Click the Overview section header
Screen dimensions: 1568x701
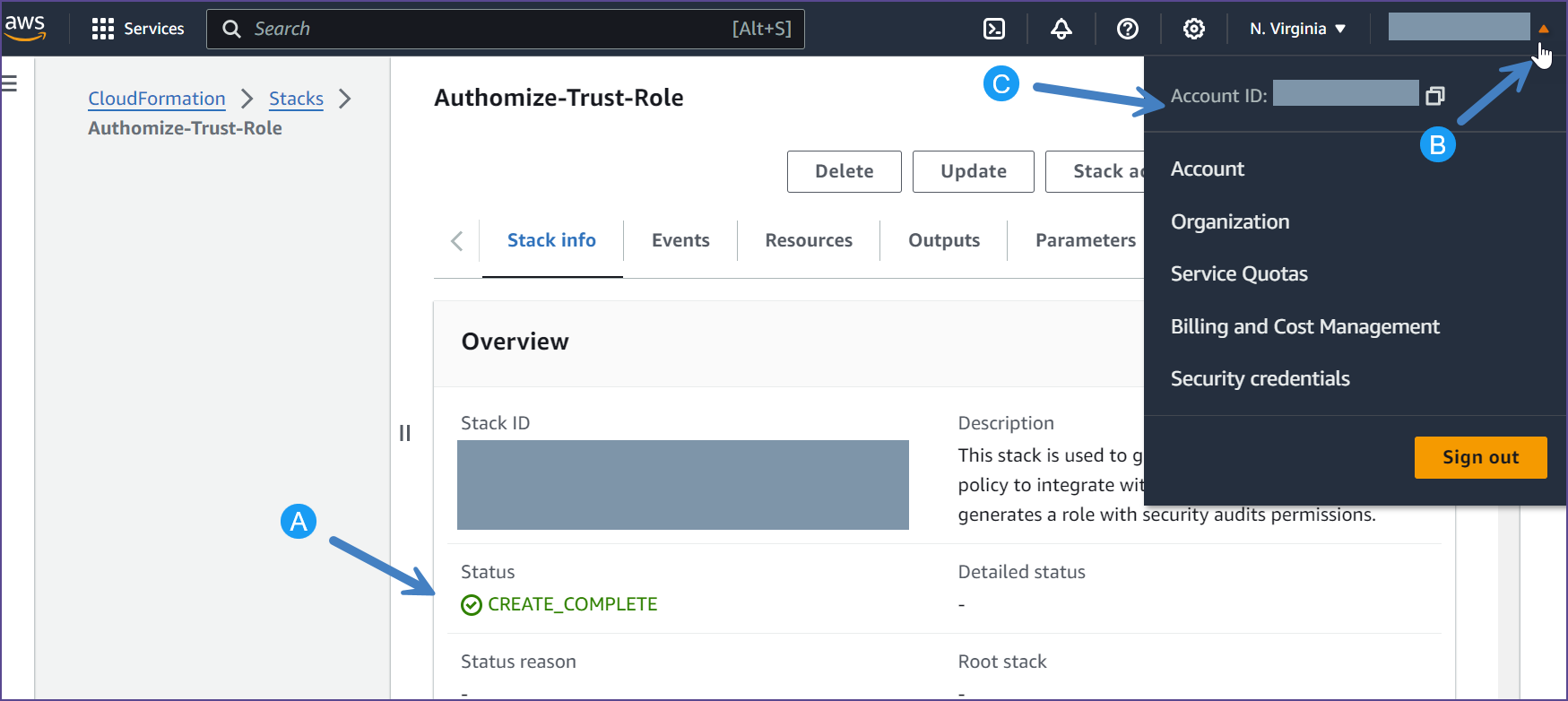pos(515,342)
